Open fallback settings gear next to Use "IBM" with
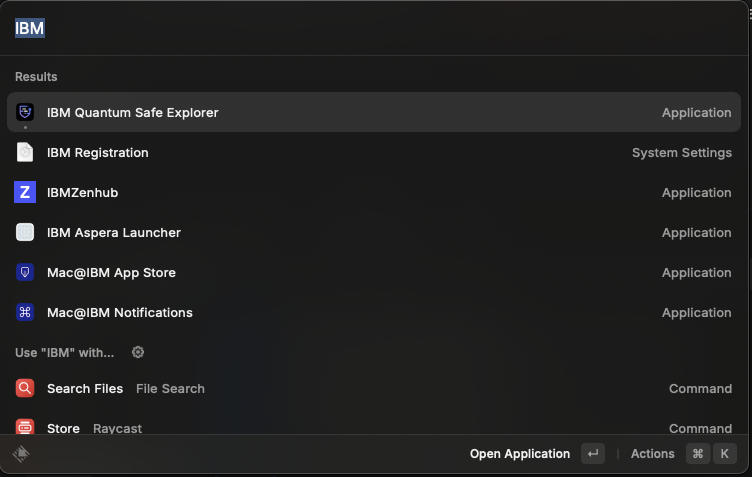The height and width of the screenshot is (477, 752). 138,352
